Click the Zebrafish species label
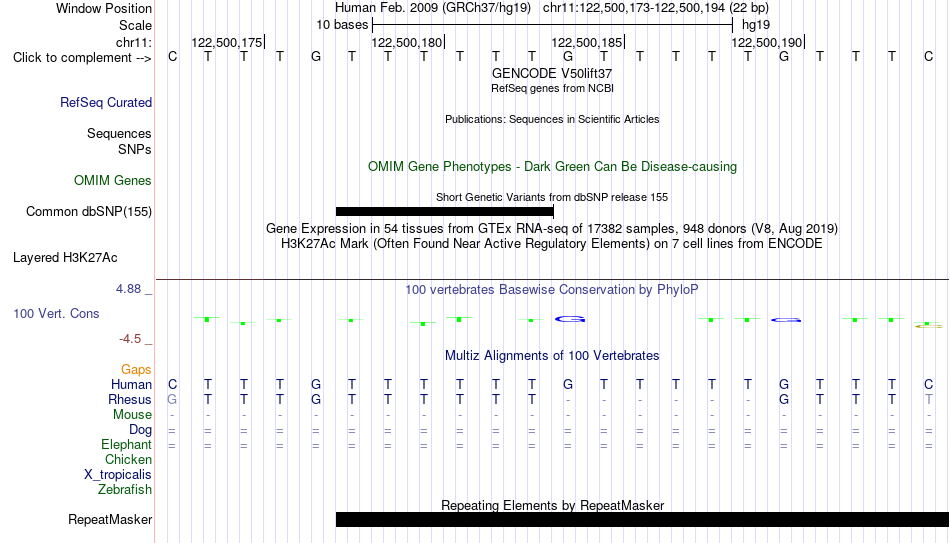The width and height of the screenshot is (950, 543). [125, 490]
